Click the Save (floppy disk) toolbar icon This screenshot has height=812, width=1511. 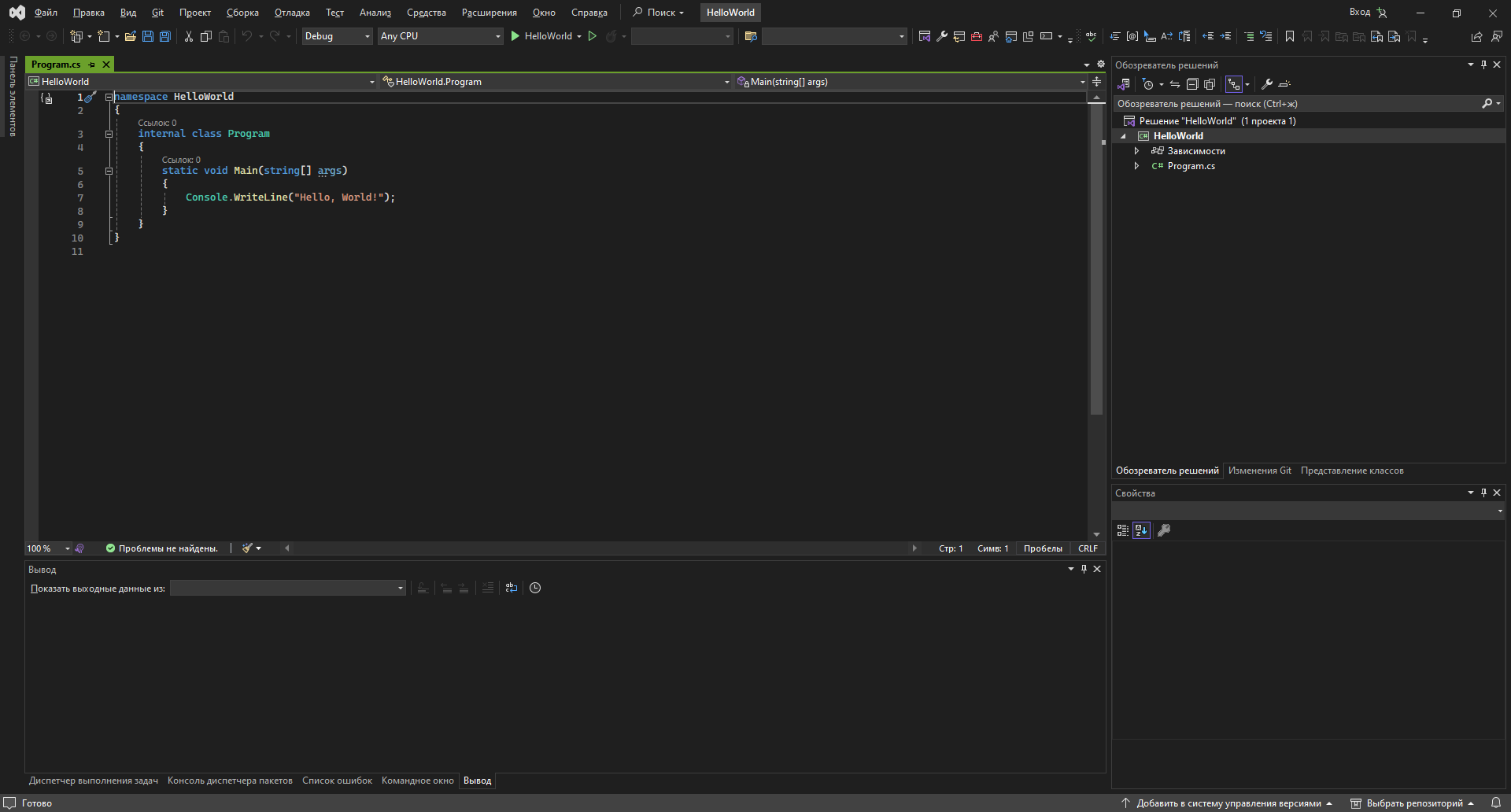[147, 36]
